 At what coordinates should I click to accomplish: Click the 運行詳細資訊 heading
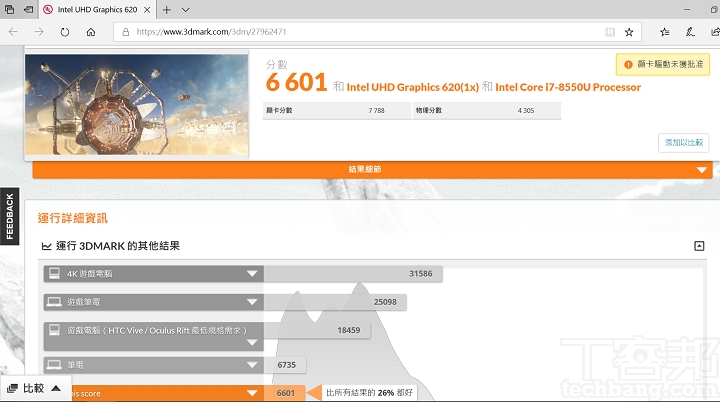click(x=73, y=218)
